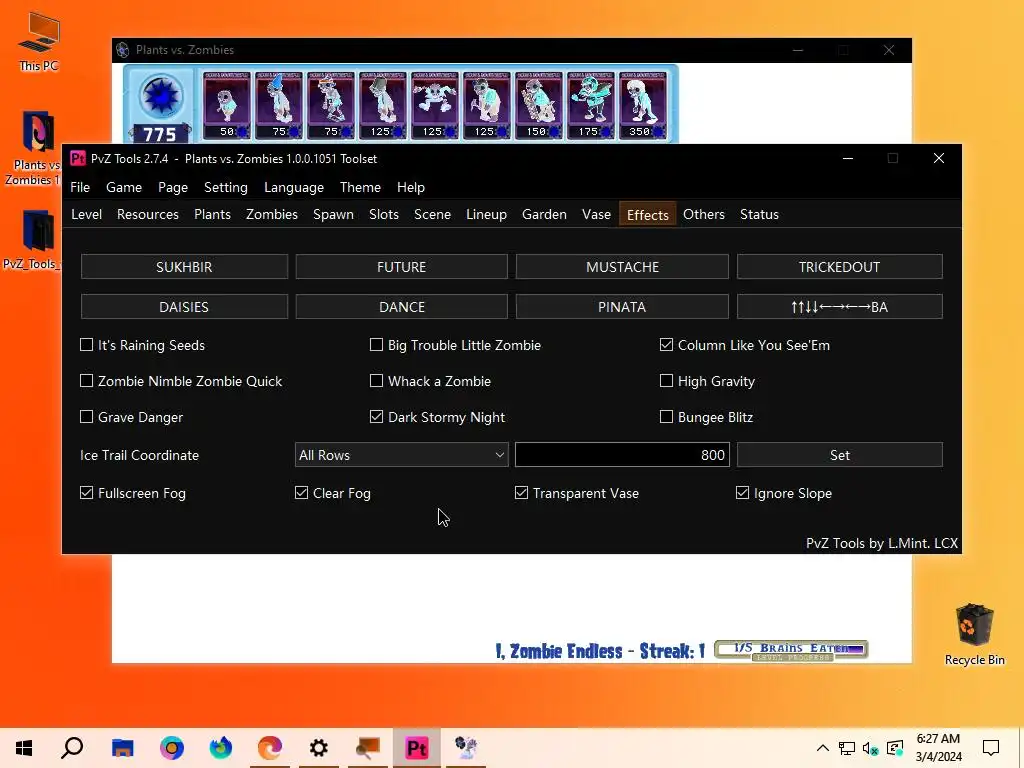Open the Language menu

[294, 187]
